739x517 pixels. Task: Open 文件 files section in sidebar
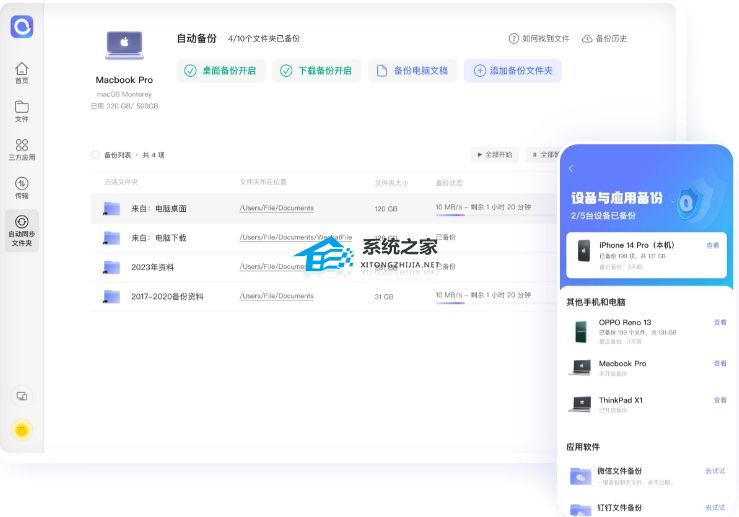tap(22, 111)
